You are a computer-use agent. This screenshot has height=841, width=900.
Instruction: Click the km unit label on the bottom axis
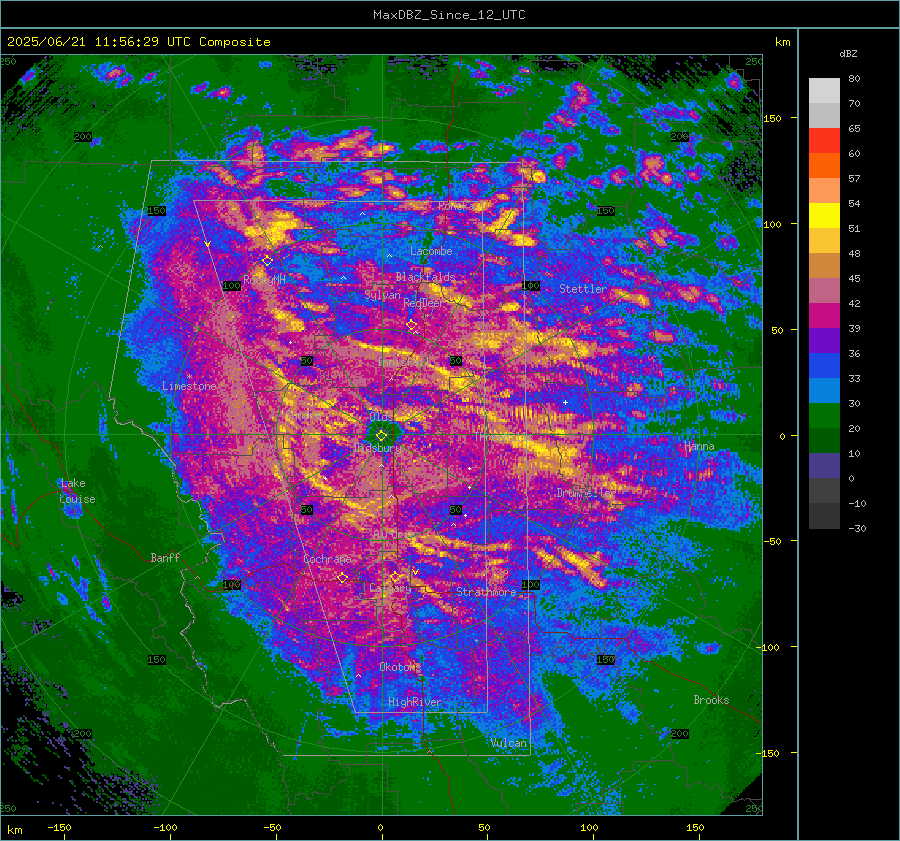pos(14,830)
